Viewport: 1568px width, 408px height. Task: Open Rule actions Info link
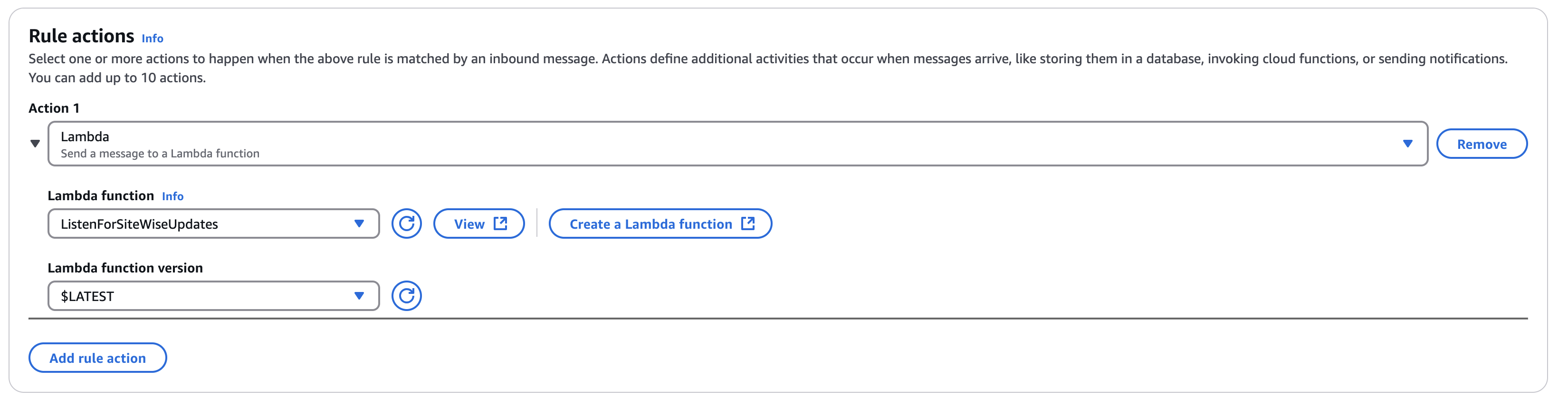coord(152,38)
